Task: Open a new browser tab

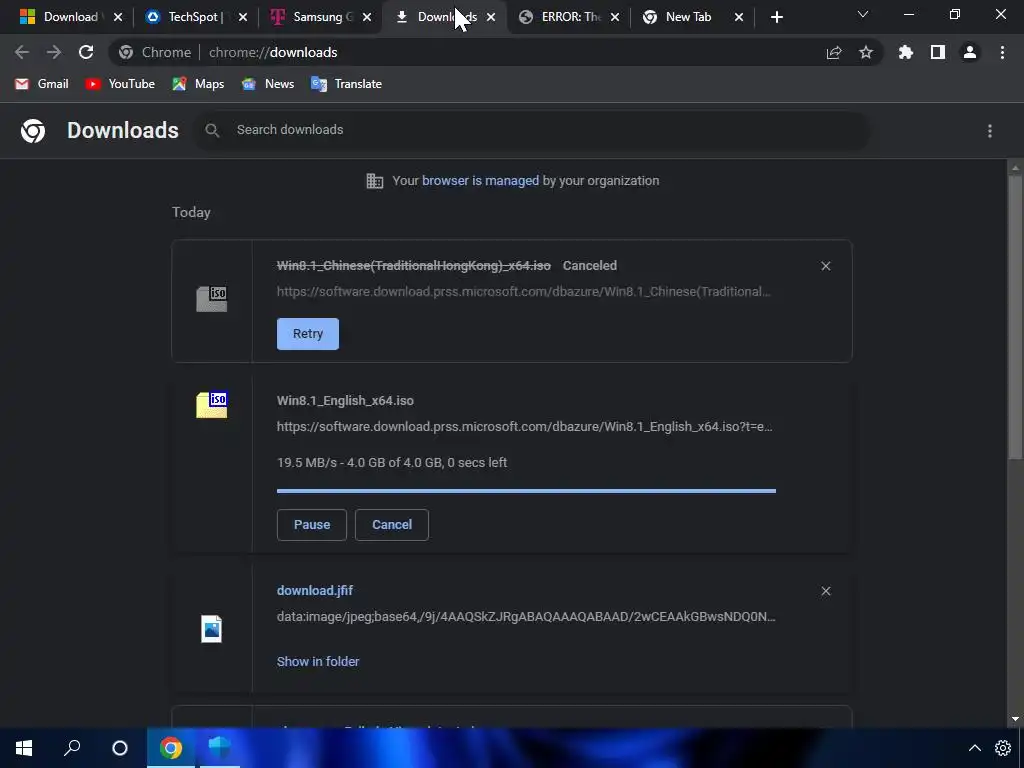Action: (x=776, y=17)
